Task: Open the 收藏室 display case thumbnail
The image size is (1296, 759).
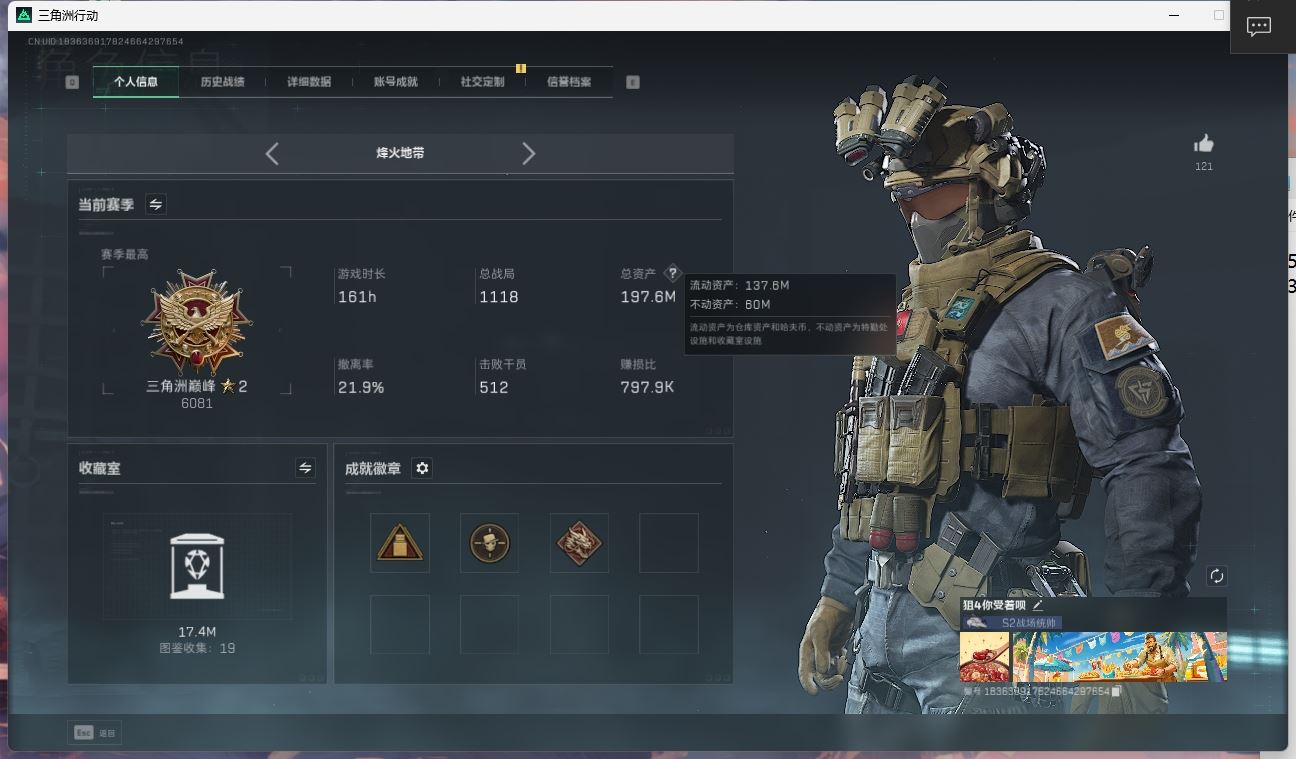Action: [197, 566]
